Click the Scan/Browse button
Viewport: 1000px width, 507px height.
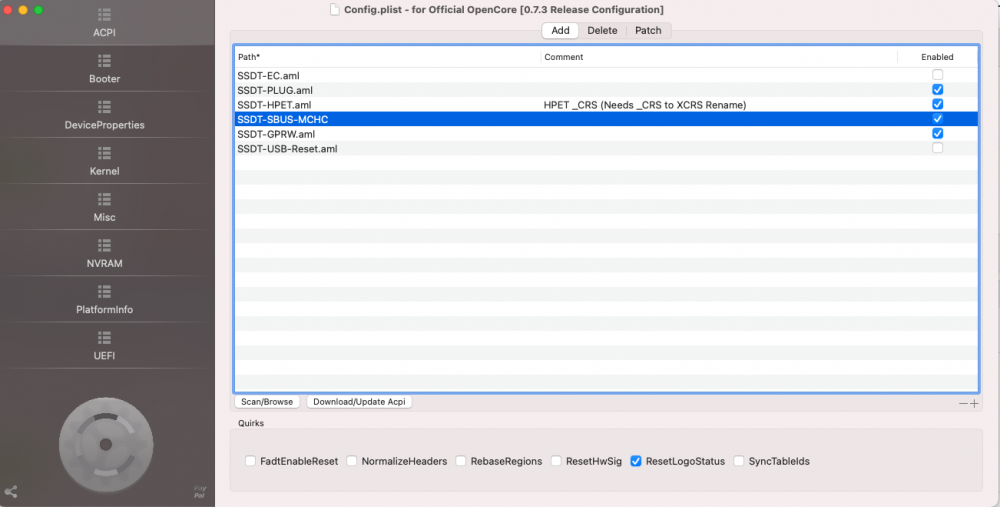[267, 402]
